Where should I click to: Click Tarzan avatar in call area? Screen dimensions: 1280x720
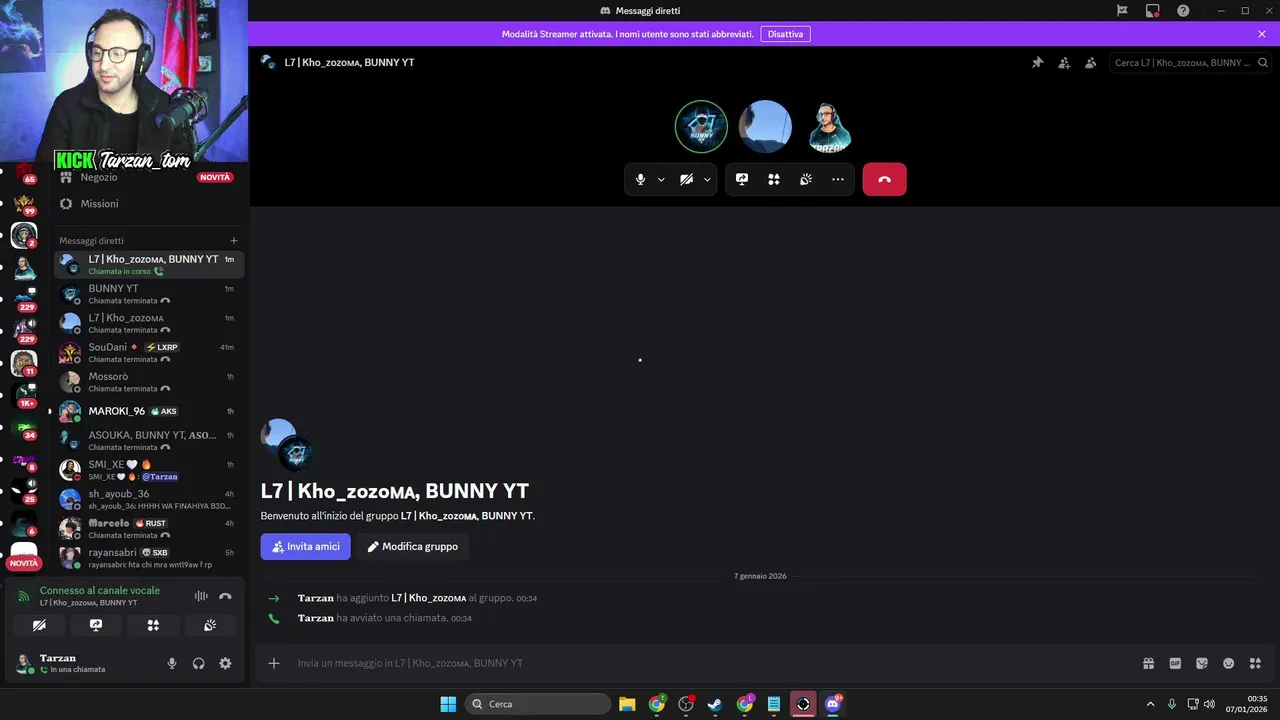[829, 126]
